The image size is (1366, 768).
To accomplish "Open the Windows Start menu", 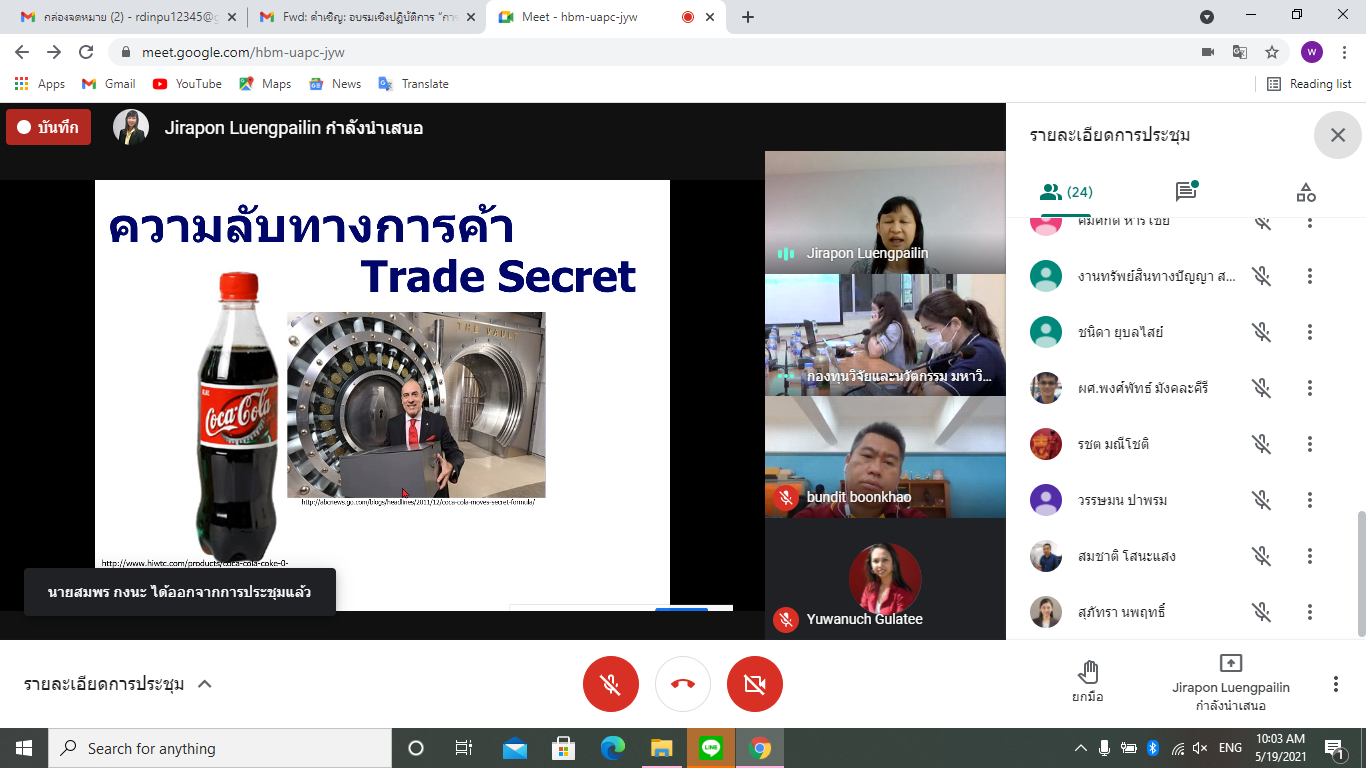I will coord(24,748).
